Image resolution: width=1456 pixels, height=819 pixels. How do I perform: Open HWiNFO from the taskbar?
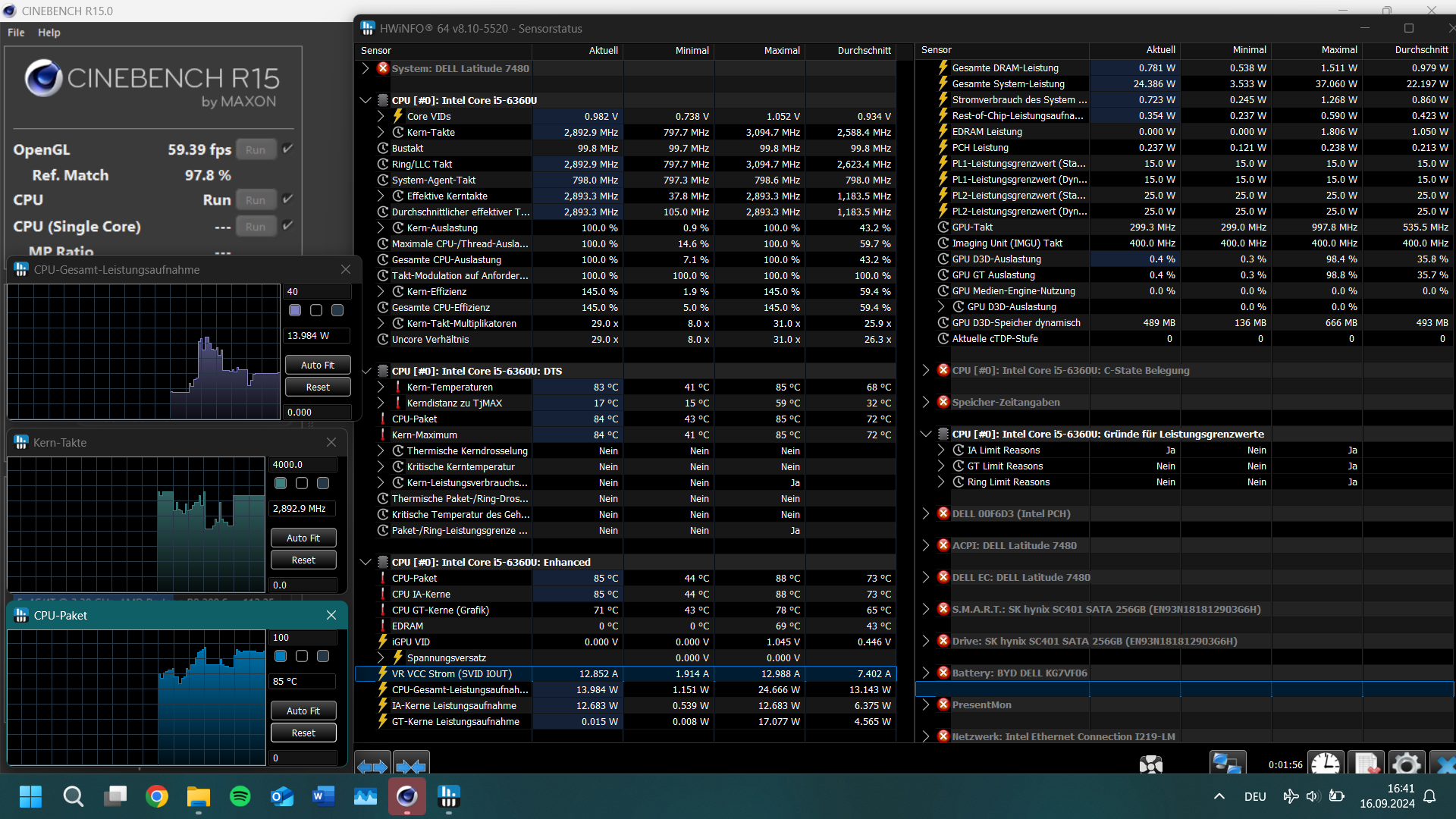(x=448, y=797)
